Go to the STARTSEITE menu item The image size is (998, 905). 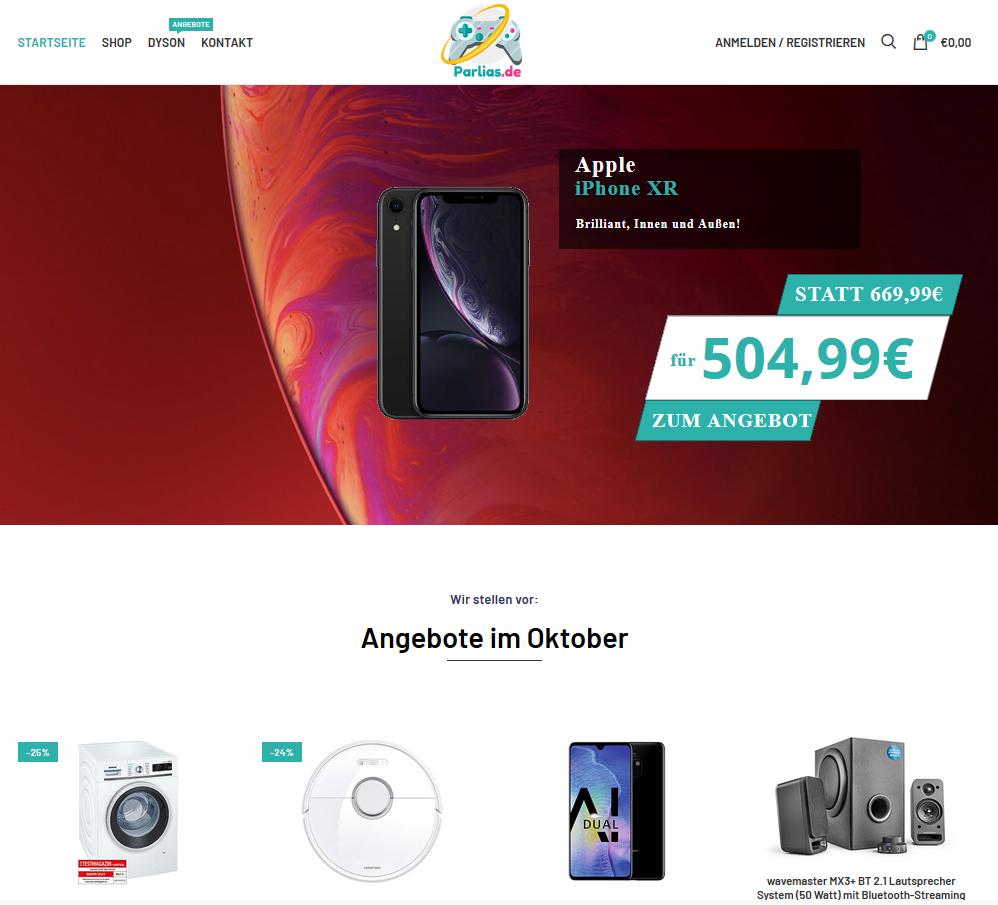[x=52, y=43]
